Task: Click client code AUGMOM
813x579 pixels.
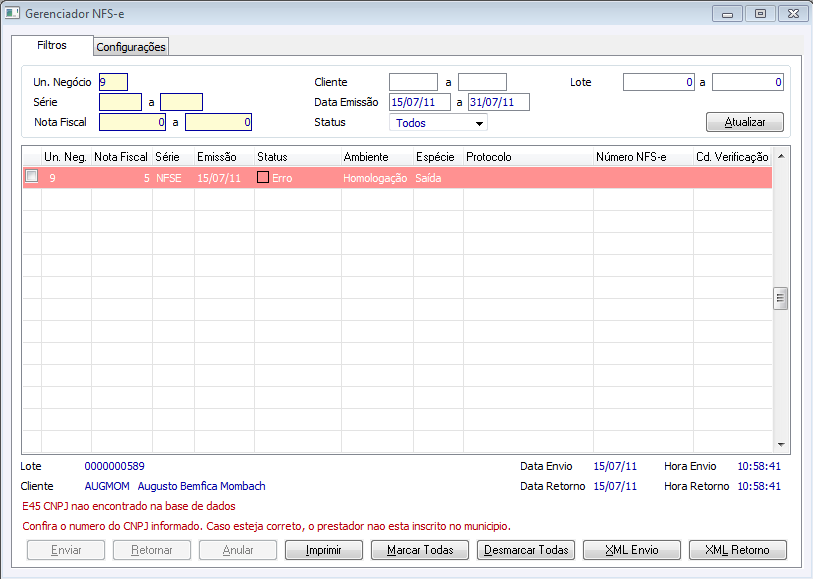Action: coord(107,486)
